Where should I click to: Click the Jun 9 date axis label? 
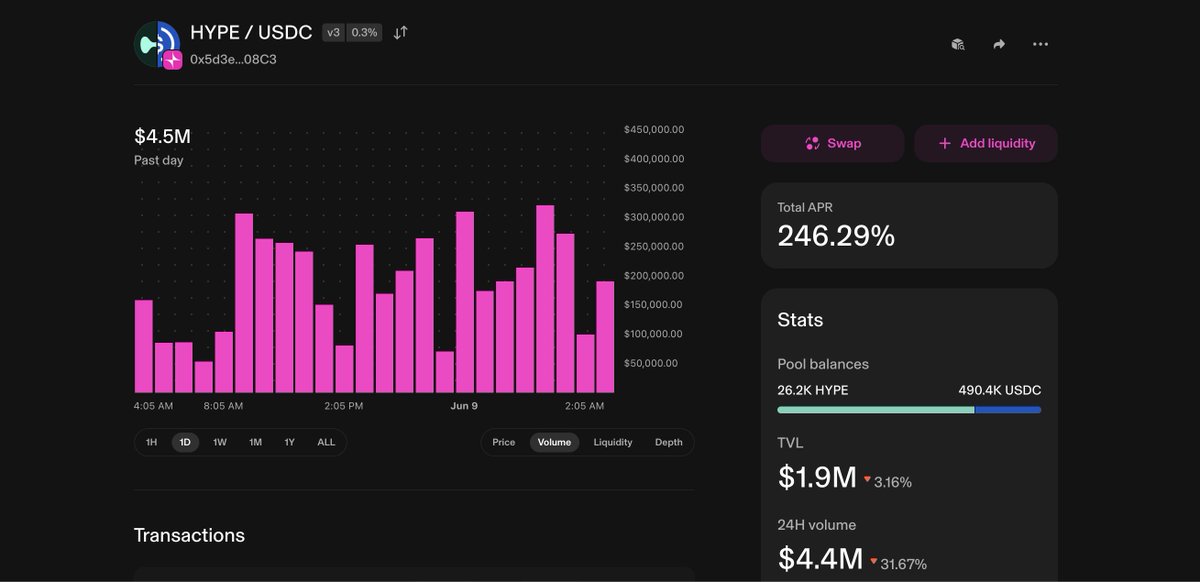point(464,406)
